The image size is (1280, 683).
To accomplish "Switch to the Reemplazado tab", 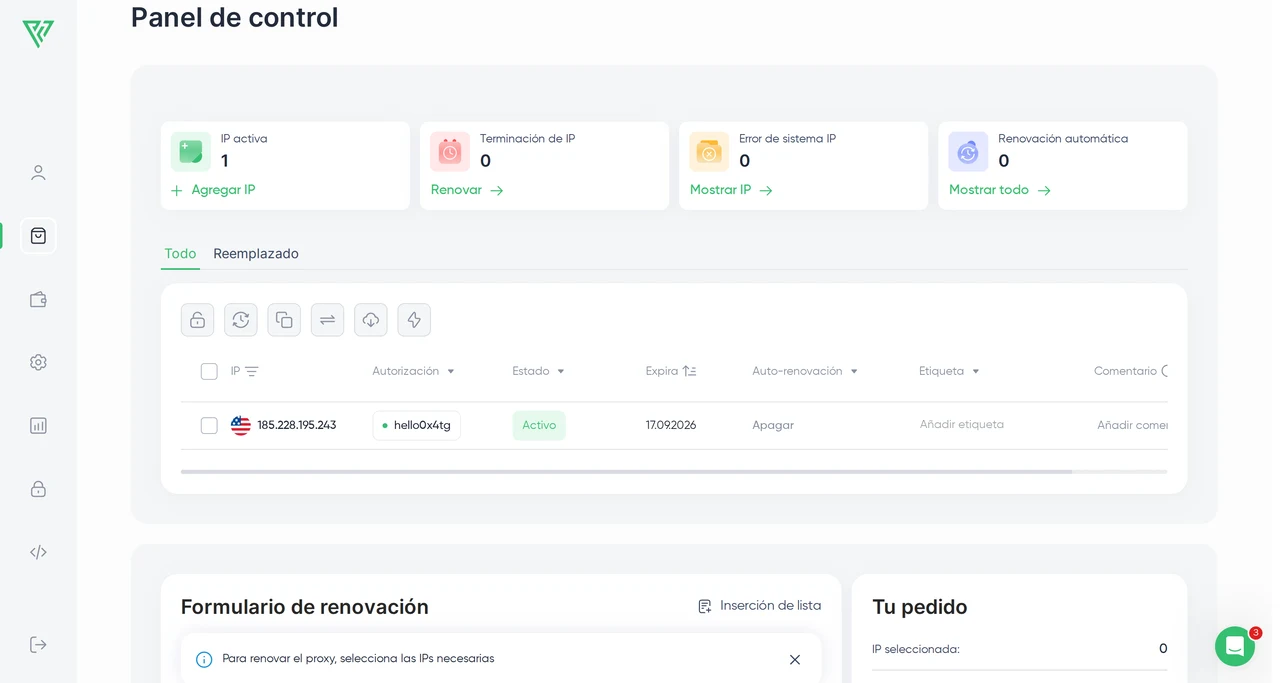I will click(256, 254).
